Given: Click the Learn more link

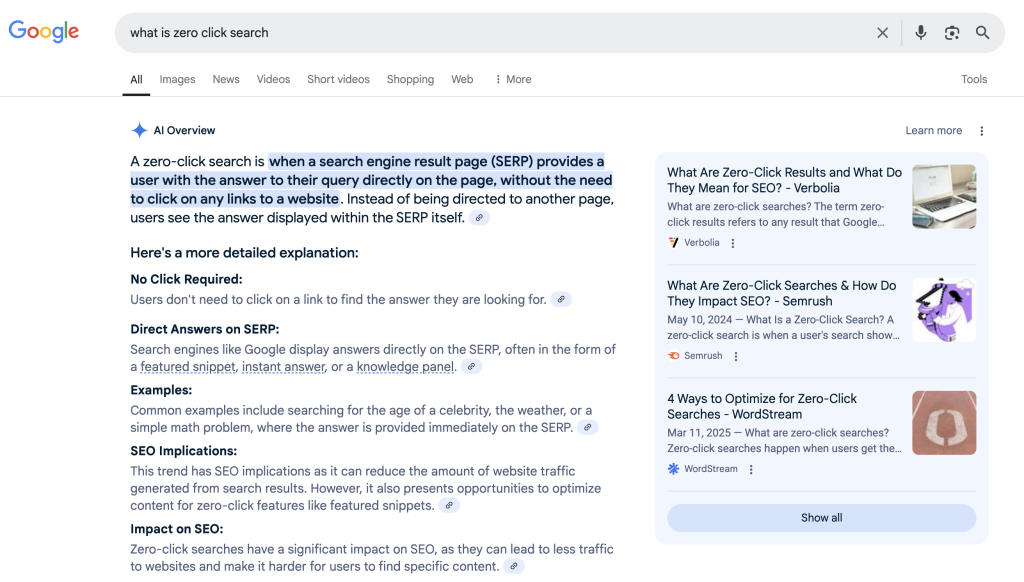Looking at the screenshot, I should coord(933,131).
